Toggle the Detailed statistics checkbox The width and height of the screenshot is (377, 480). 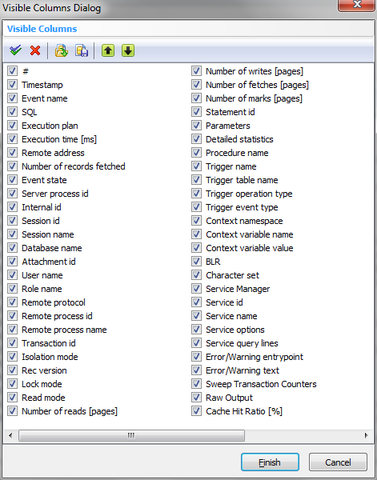[x=196, y=139]
